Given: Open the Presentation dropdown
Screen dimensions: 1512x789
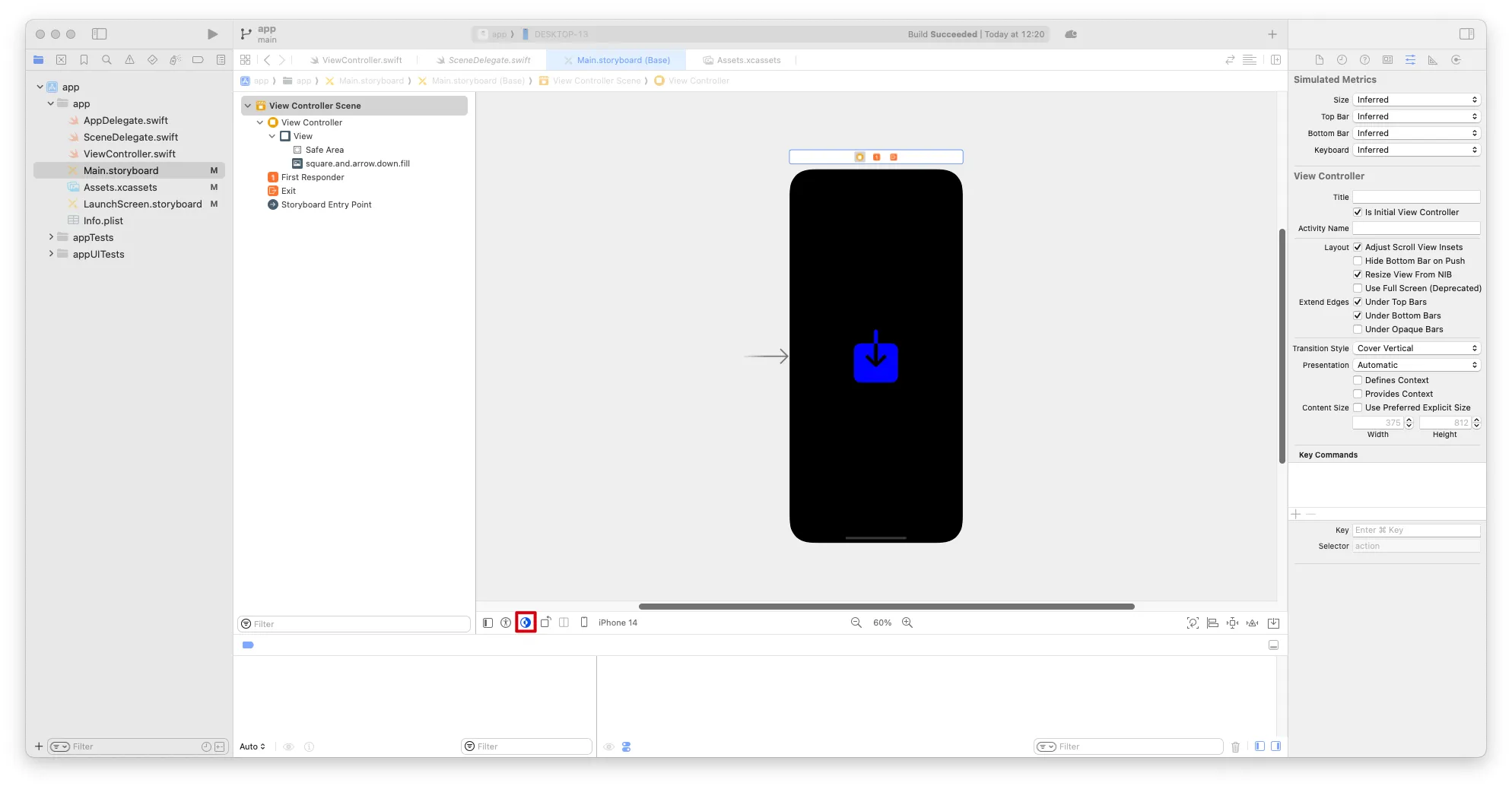Looking at the screenshot, I should [x=1416, y=365].
